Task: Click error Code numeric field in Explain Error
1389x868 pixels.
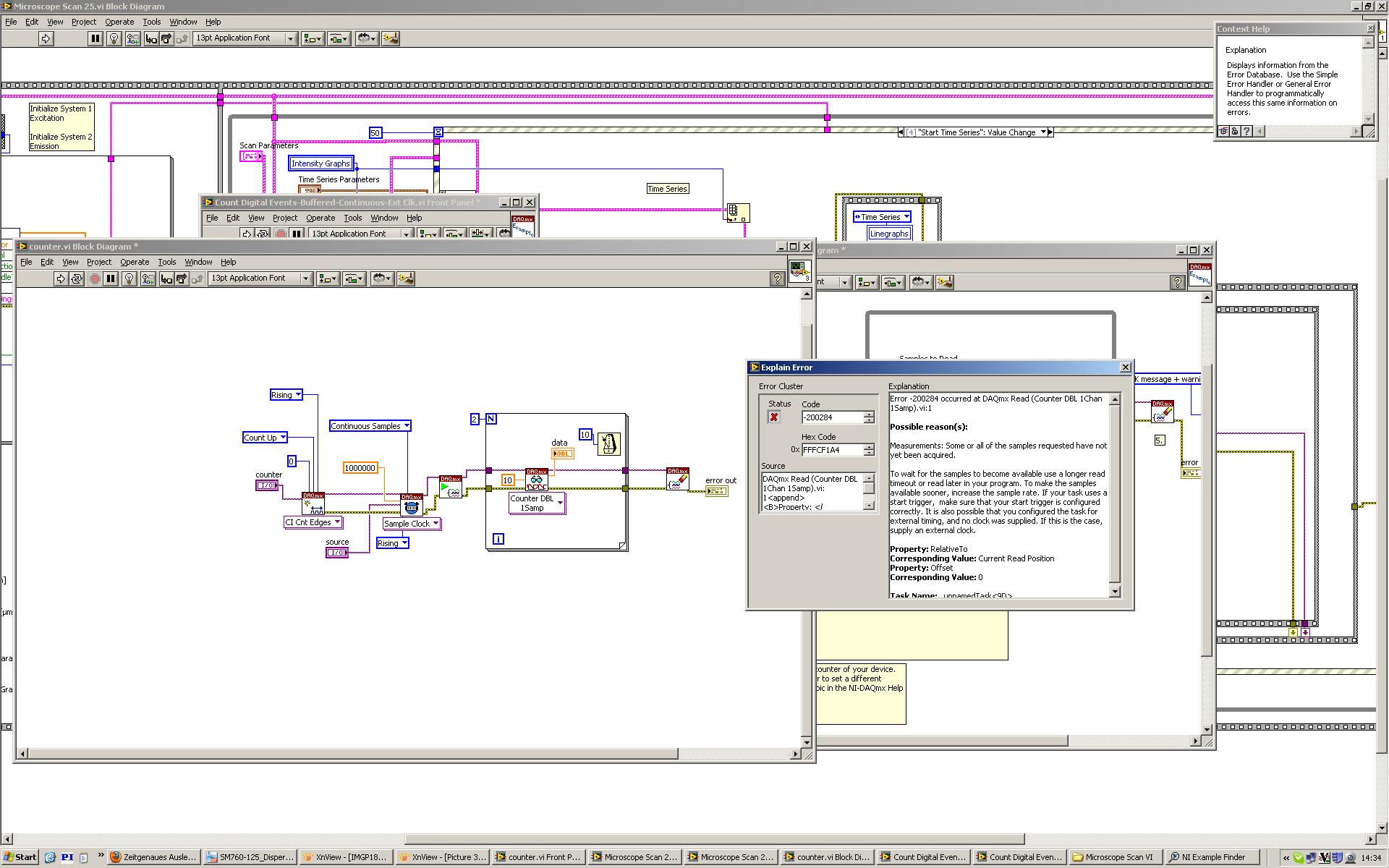Action: pyautogui.click(x=832, y=417)
